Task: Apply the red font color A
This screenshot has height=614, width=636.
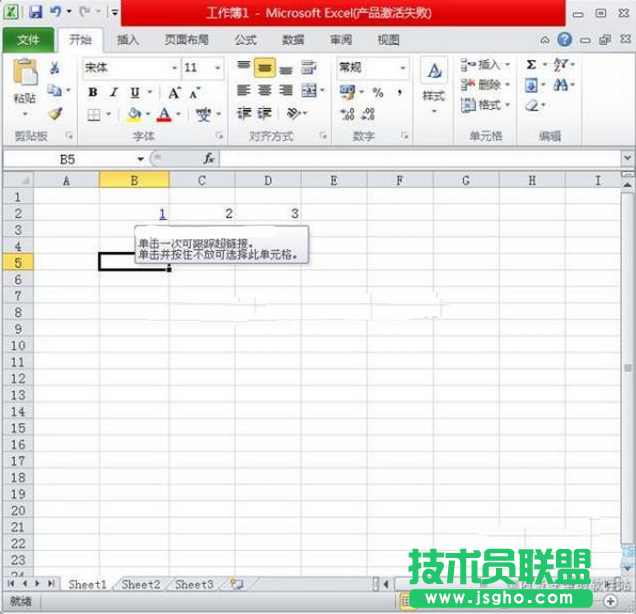Action: [164, 114]
